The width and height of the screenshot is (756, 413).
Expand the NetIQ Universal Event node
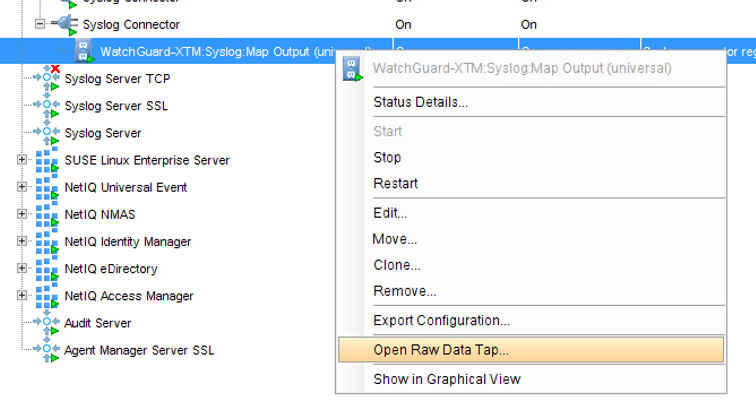click(22, 187)
